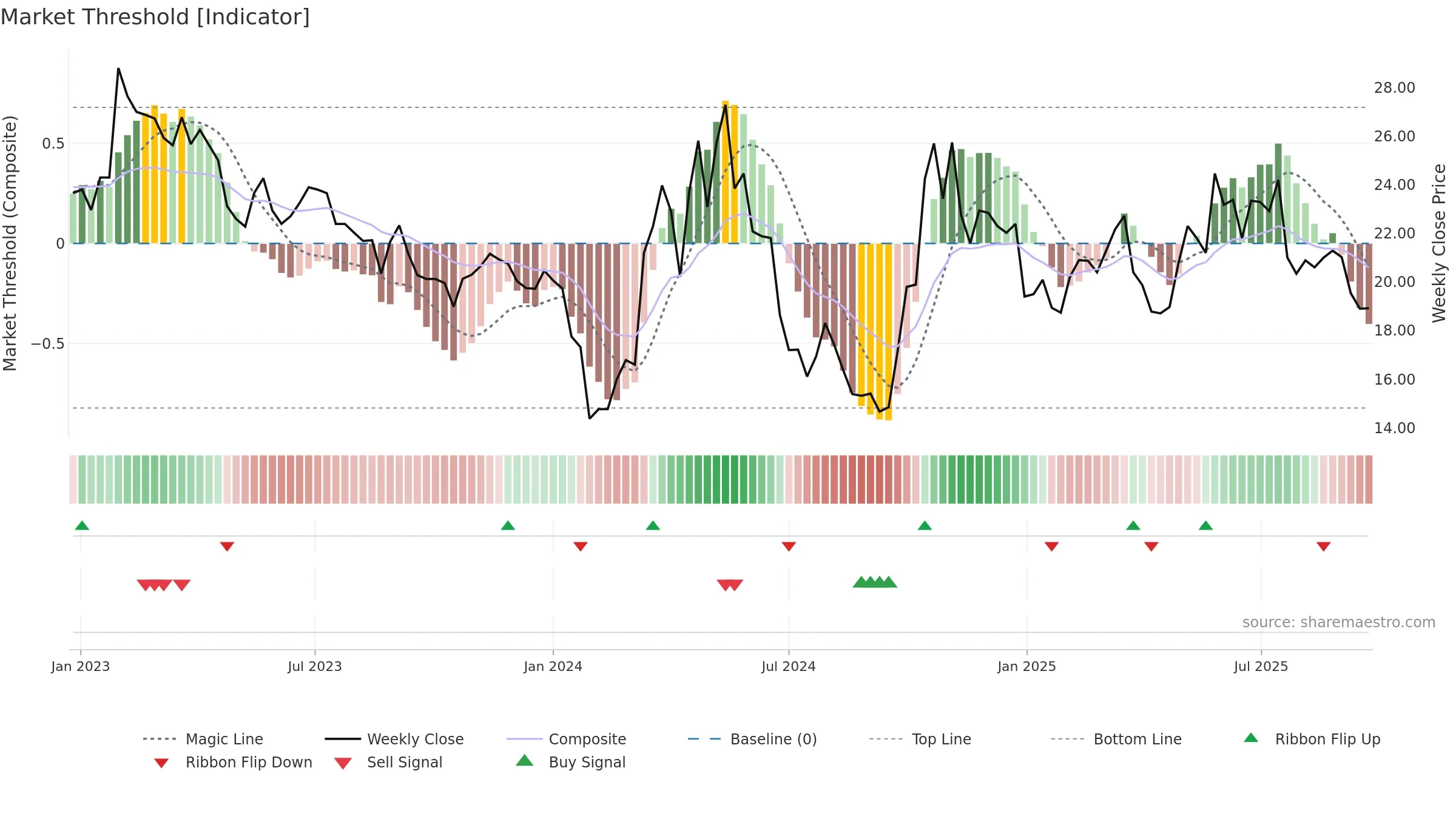Toggle the Top Line legend entry
The width and height of the screenshot is (1456, 819).
point(920,739)
